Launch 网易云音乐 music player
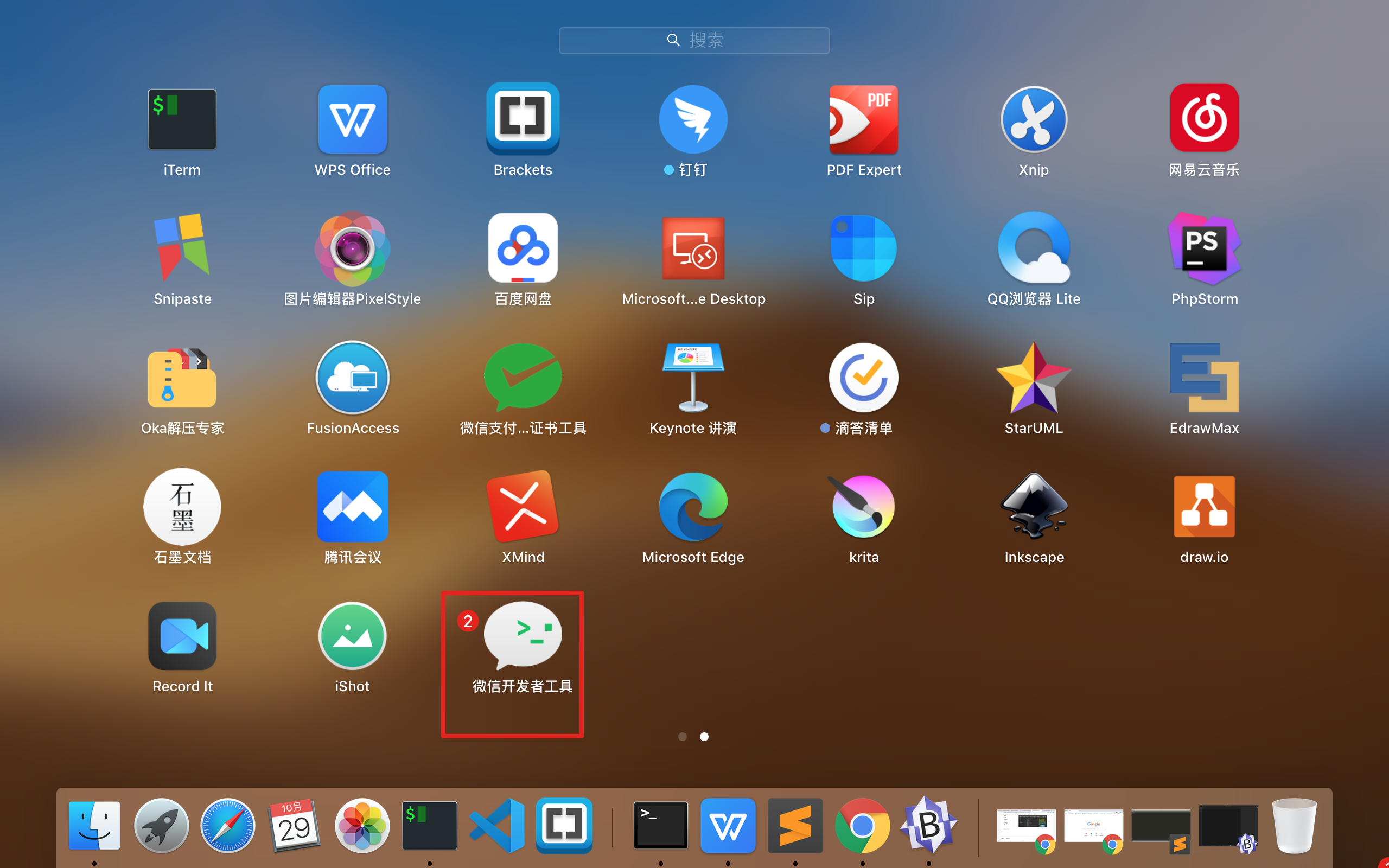1389x868 pixels. 1203,119
